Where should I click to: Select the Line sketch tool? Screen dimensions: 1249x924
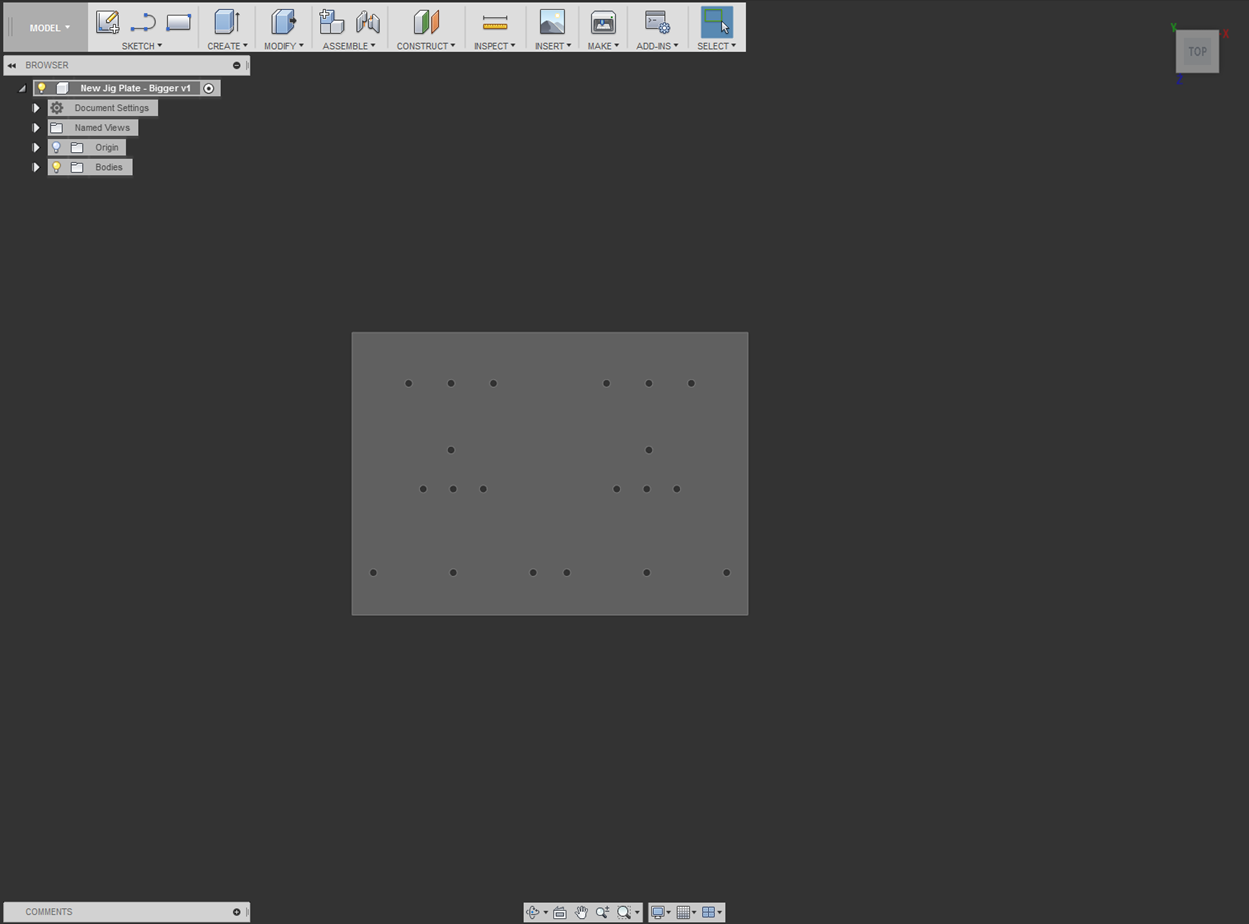point(143,21)
